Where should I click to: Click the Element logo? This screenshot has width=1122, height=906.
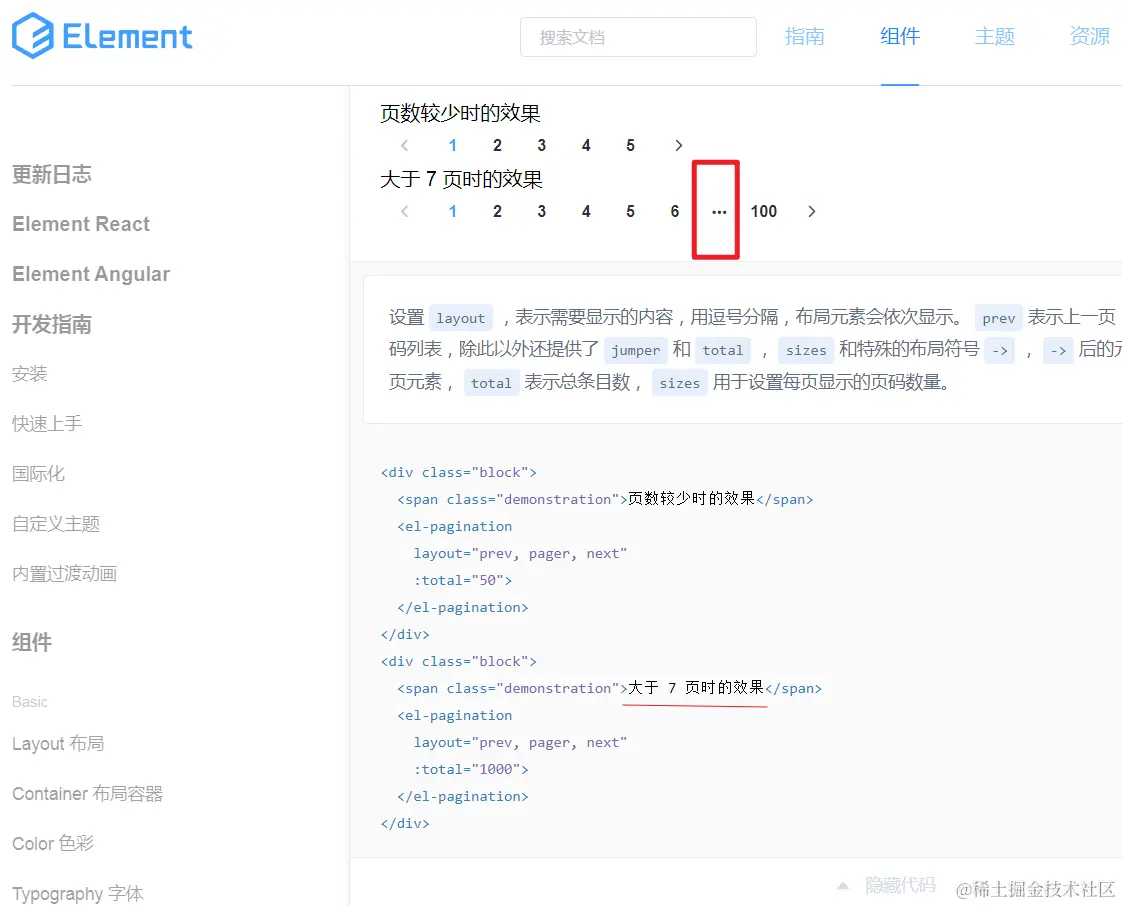coord(102,36)
